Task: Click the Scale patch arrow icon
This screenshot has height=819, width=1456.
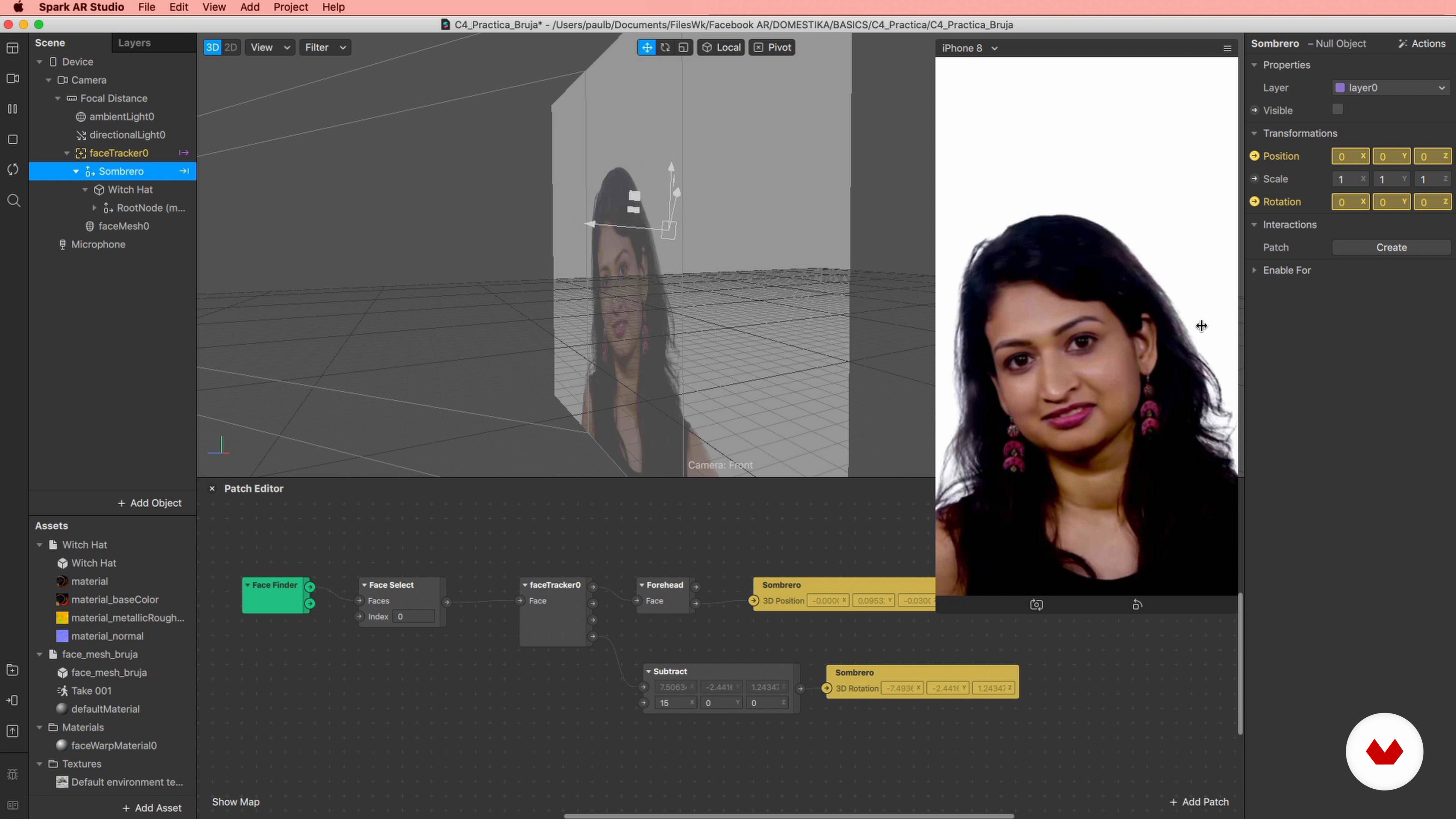Action: [x=1254, y=179]
